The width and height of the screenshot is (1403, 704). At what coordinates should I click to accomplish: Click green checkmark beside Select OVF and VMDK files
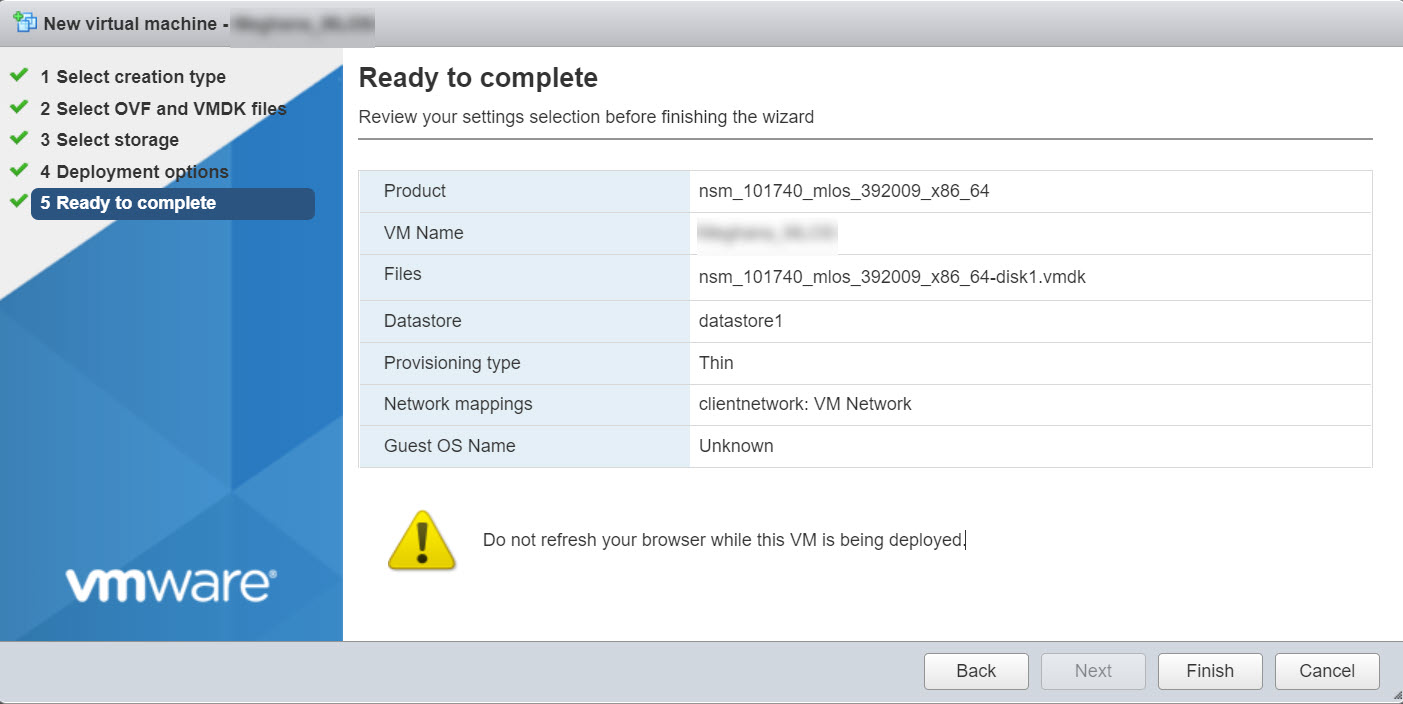(18, 107)
